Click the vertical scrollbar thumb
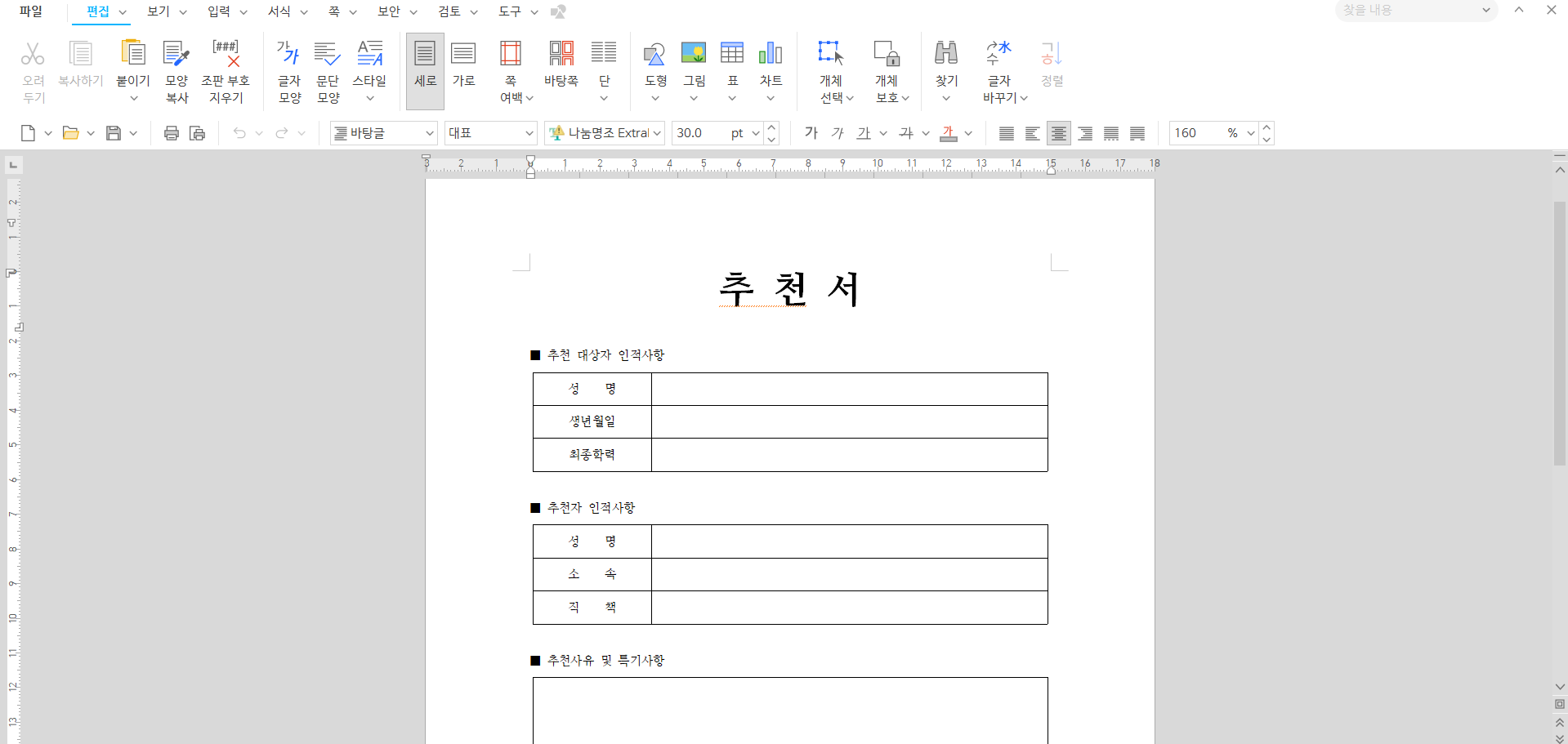 [x=1560, y=333]
